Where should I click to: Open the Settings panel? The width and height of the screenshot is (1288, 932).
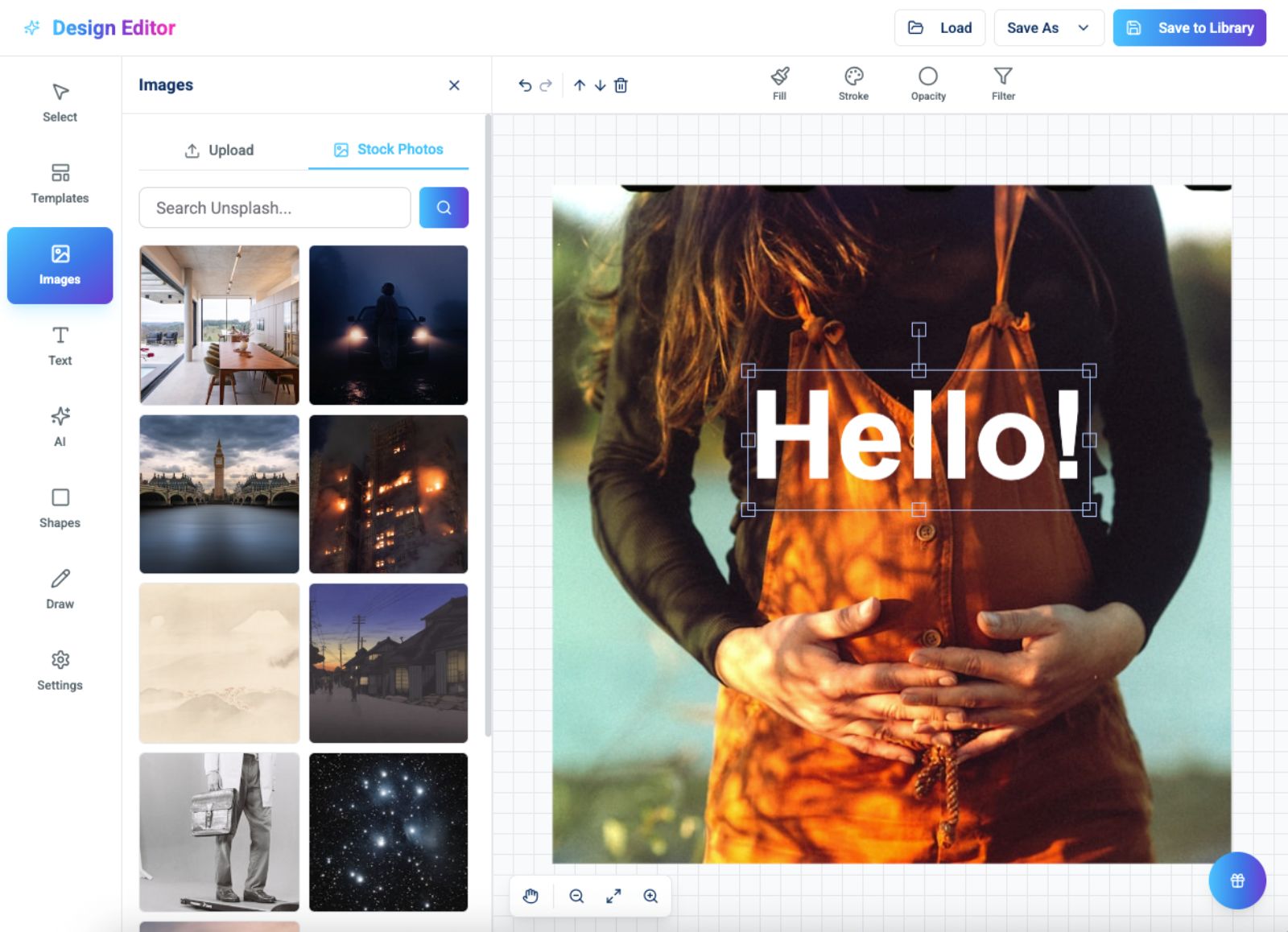[60, 669]
